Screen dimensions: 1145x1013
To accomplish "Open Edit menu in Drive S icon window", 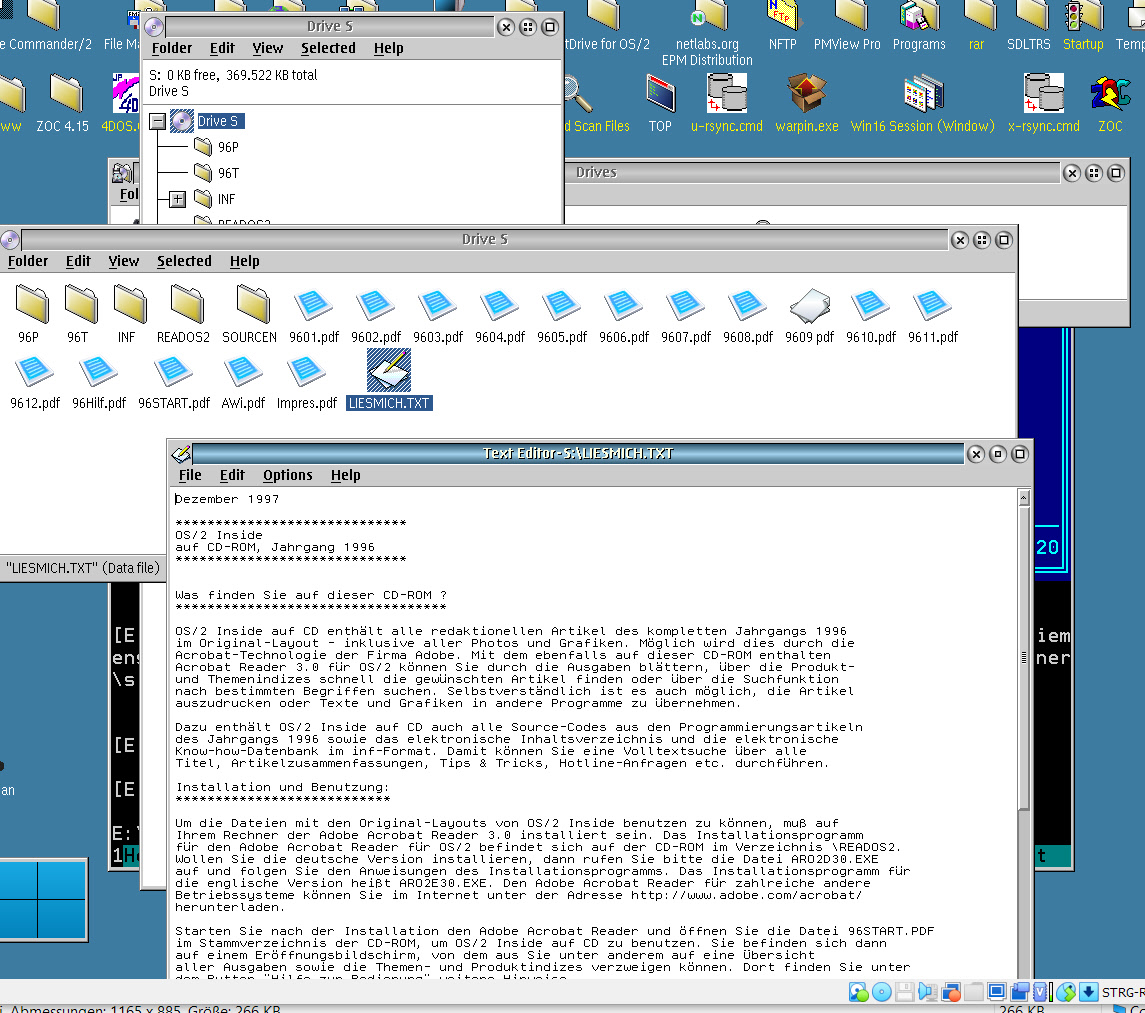I will click(78, 261).
